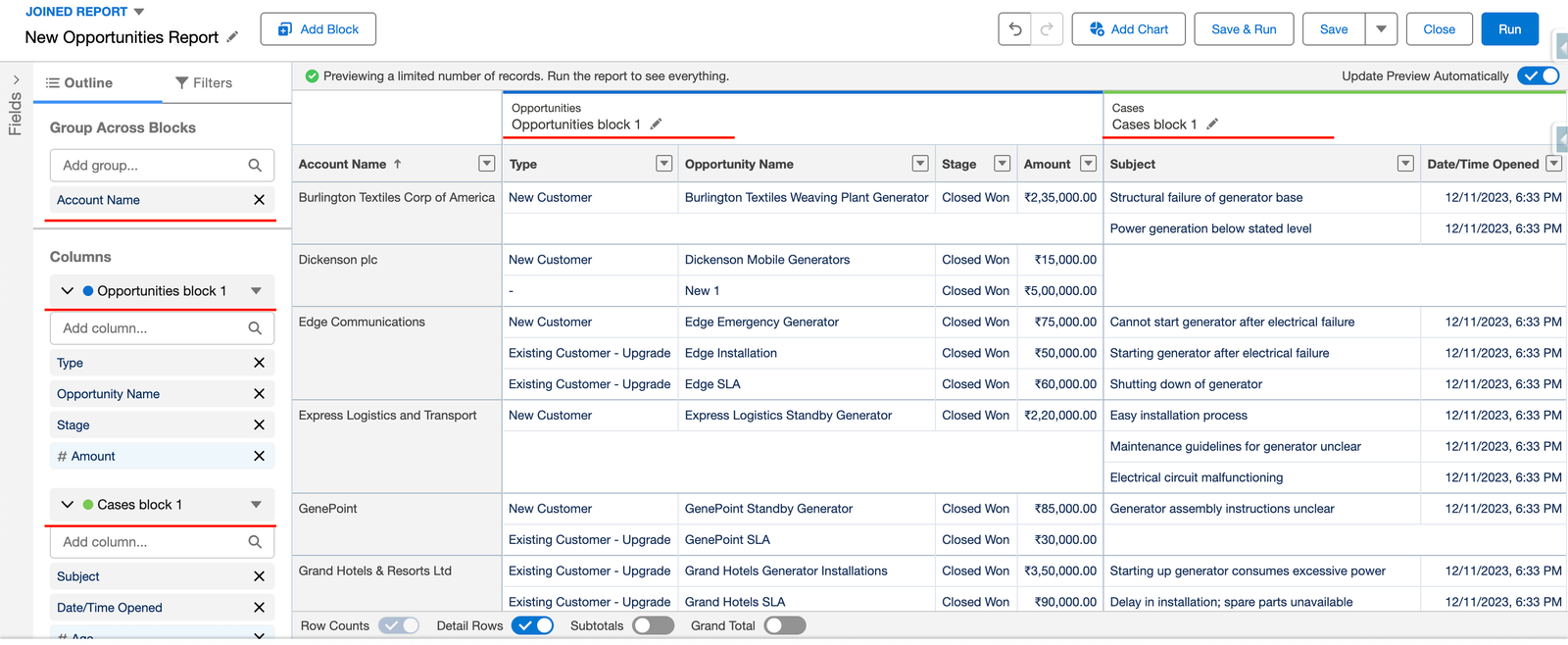1568x645 pixels.
Task: Select the Outline tab
Action: click(79, 83)
